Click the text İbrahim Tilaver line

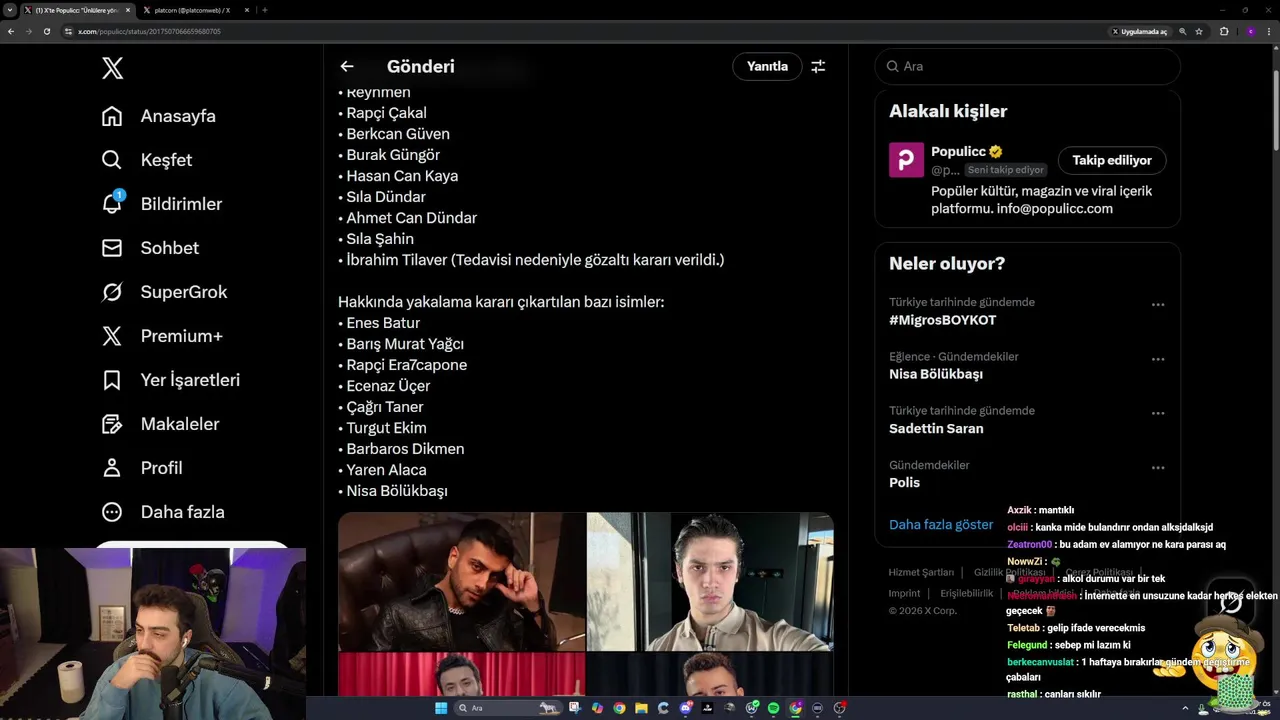[x=535, y=260]
